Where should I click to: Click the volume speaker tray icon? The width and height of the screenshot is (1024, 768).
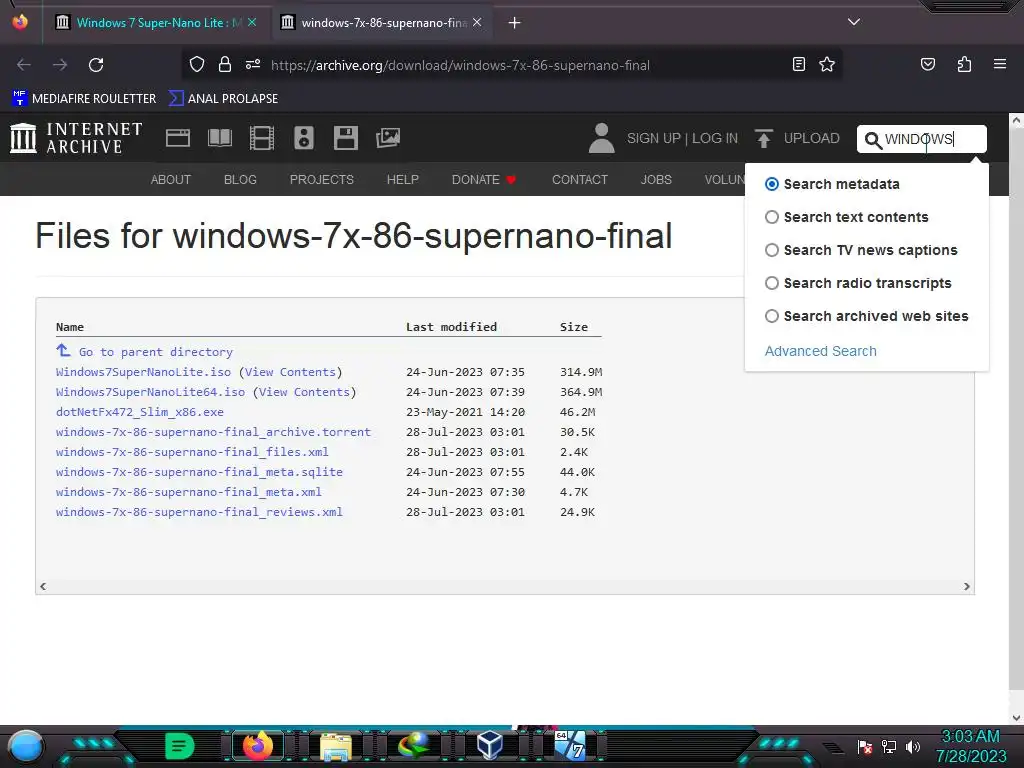click(x=912, y=746)
